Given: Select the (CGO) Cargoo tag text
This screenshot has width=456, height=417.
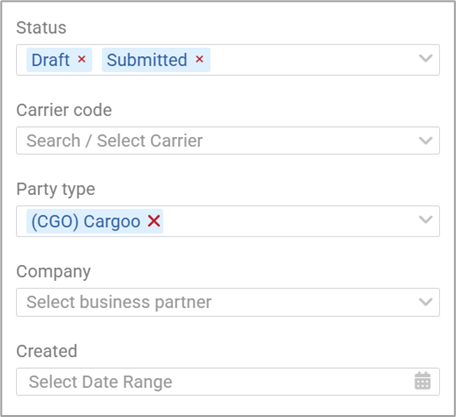Looking at the screenshot, I should (86, 222).
